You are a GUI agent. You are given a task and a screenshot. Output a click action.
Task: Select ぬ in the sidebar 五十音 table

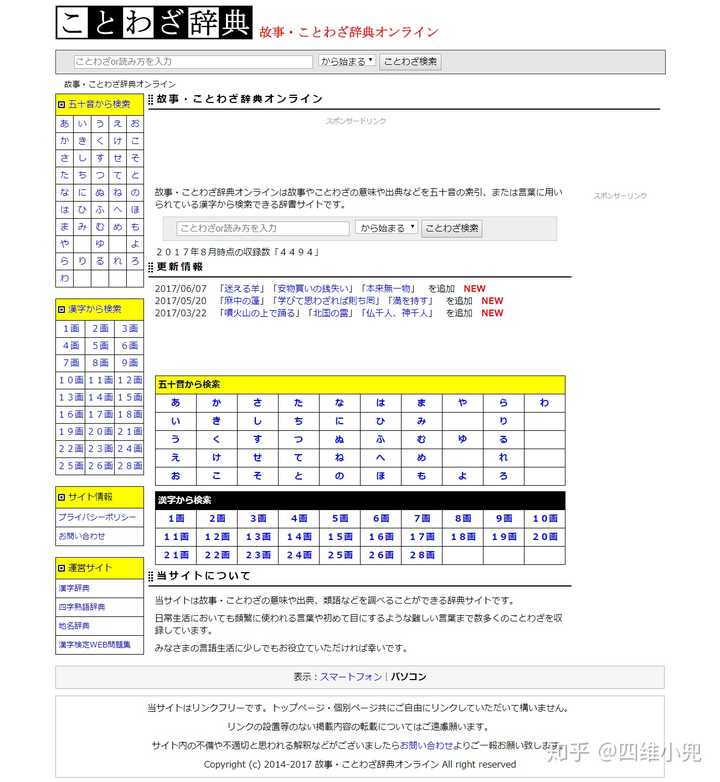[x=100, y=193]
